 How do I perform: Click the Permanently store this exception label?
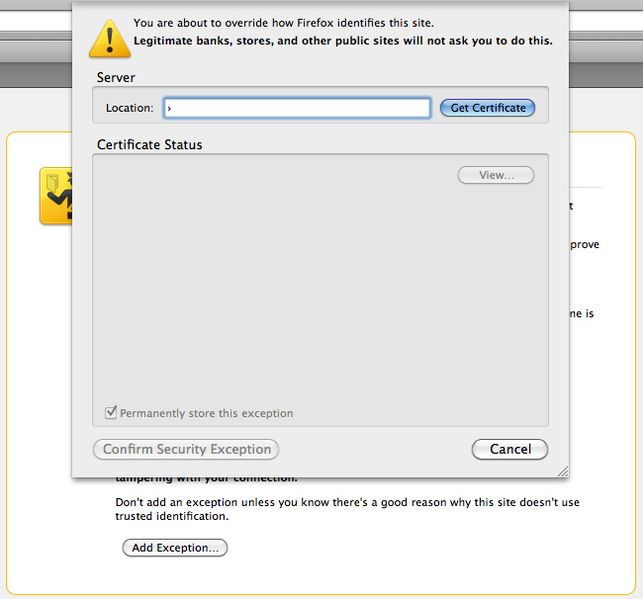206,413
